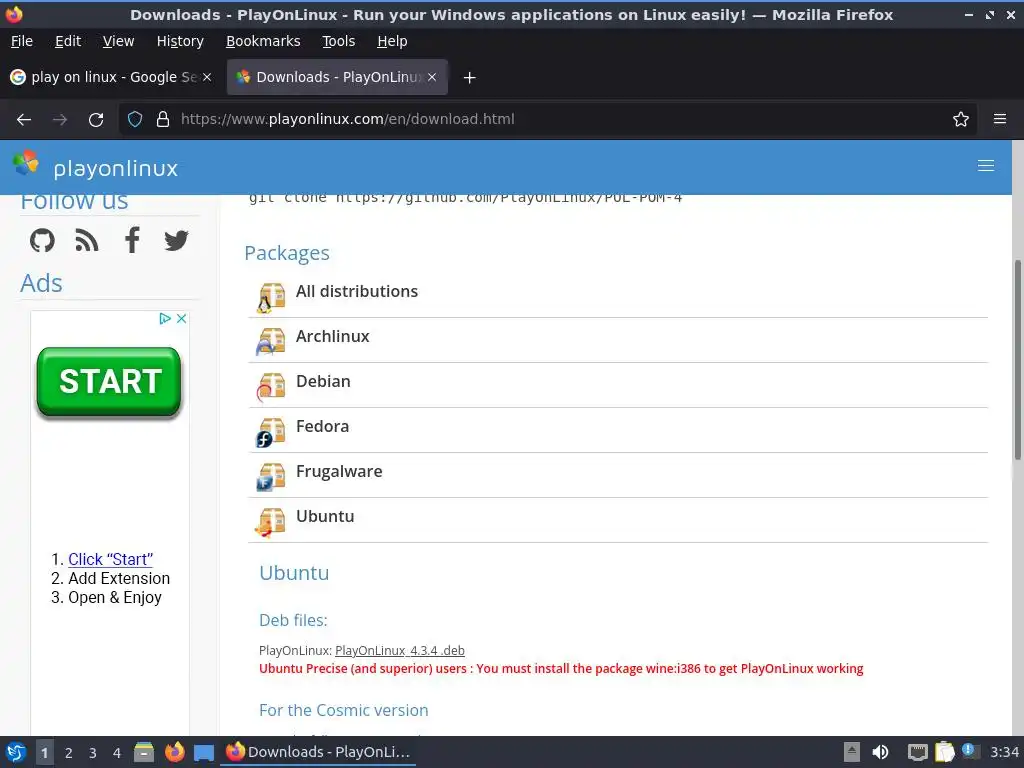The height and width of the screenshot is (768, 1024).
Task: Expand the Fedora section
Action: click(618, 430)
